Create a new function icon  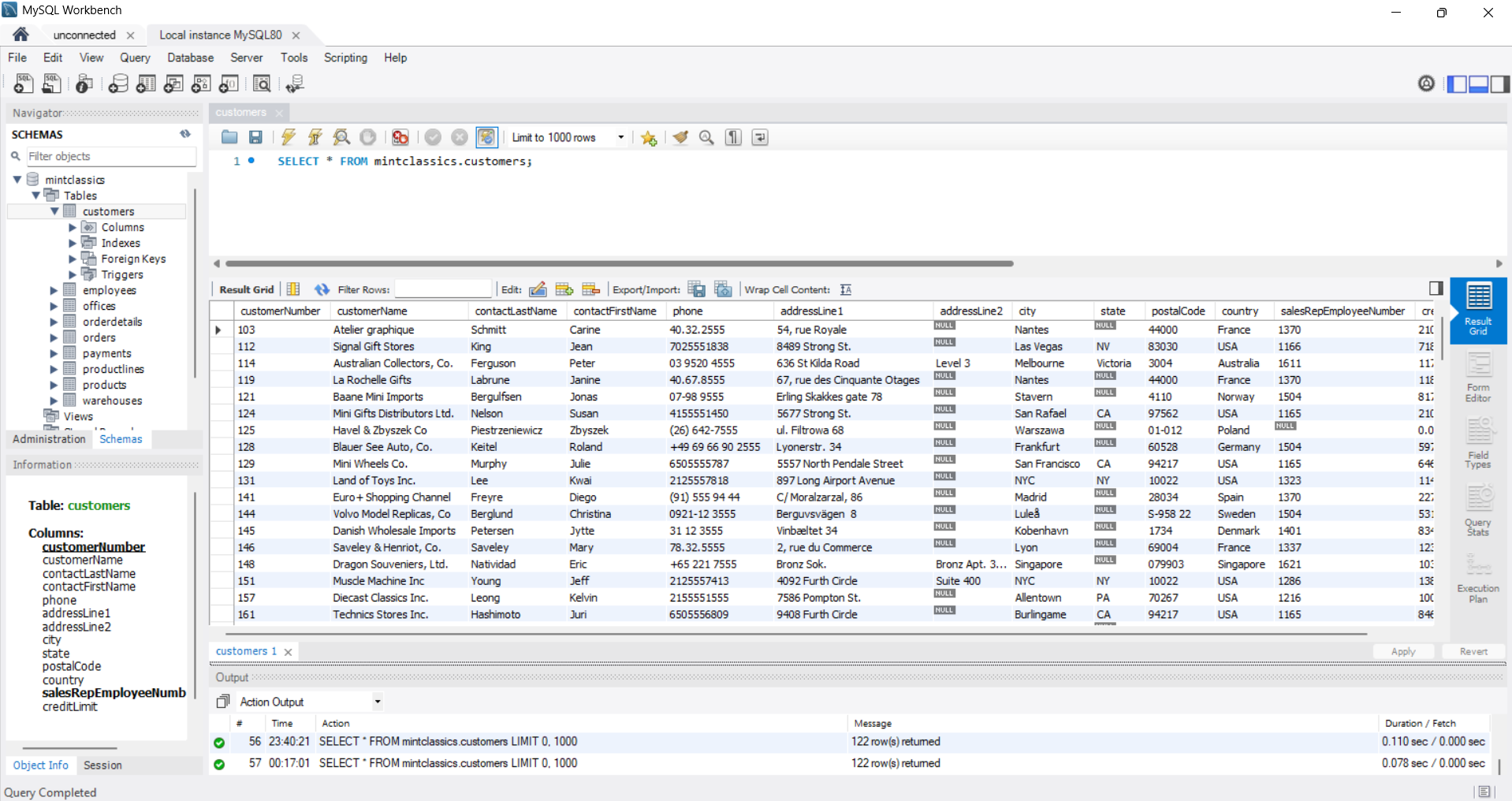pyautogui.click(x=229, y=84)
